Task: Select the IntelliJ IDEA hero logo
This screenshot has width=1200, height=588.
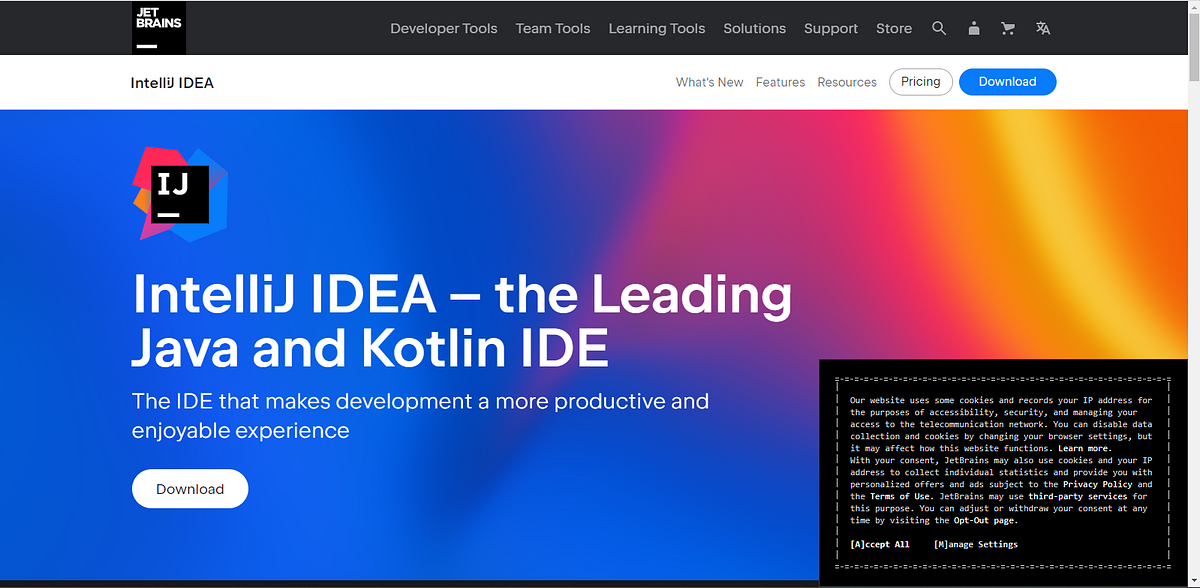Action: [x=180, y=194]
